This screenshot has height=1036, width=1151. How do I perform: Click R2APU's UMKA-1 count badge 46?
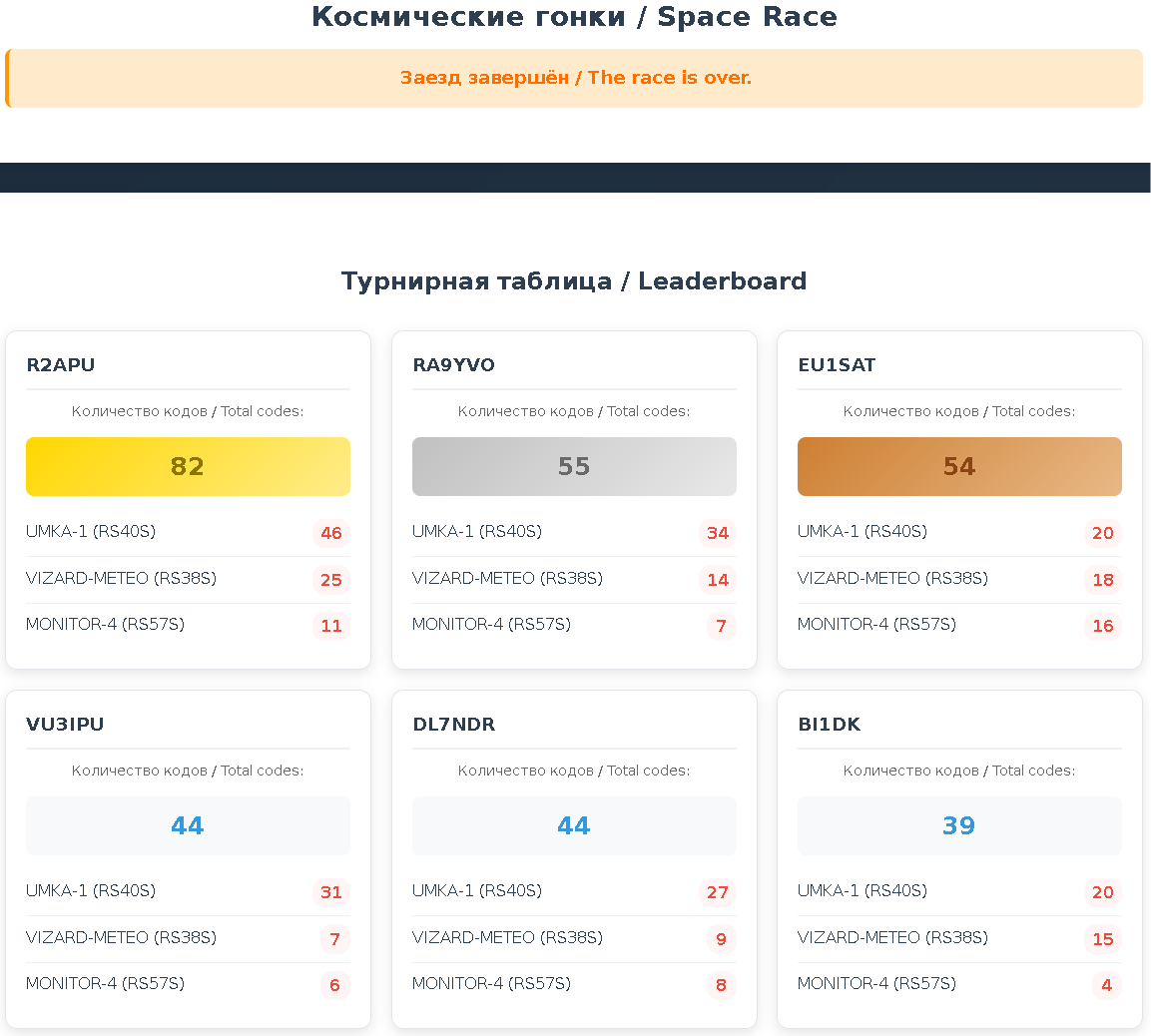coord(331,533)
